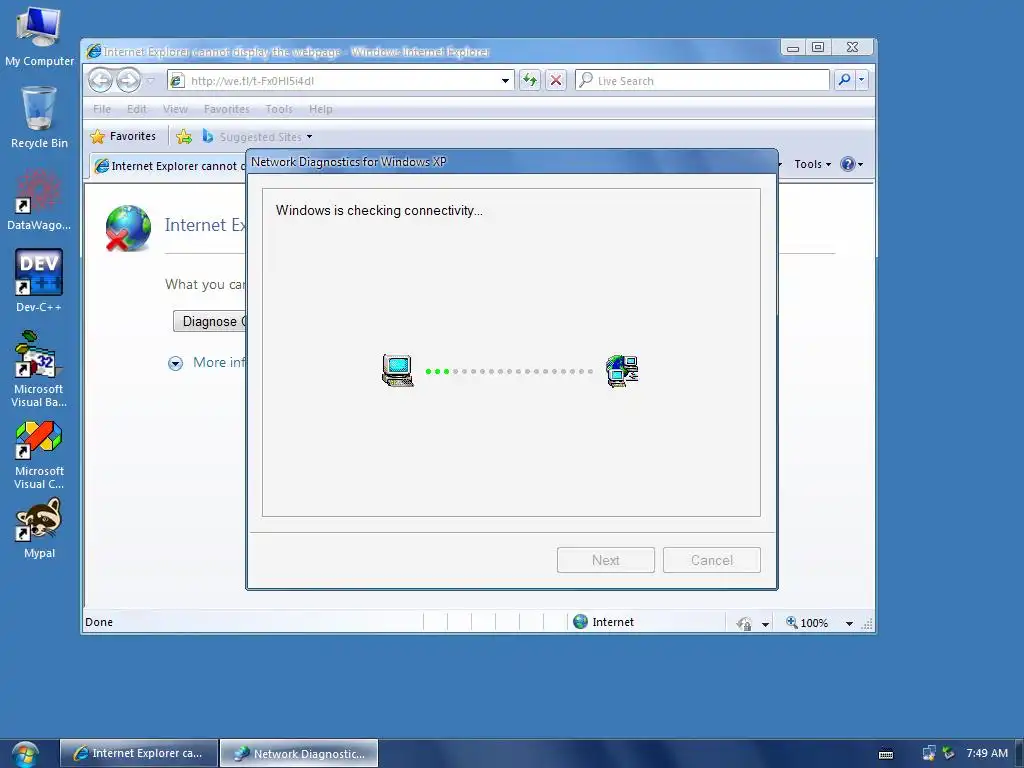Select the Mypal raccoon desktop shortcut
The image size is (1024, 768).
[x=39, y=529]
